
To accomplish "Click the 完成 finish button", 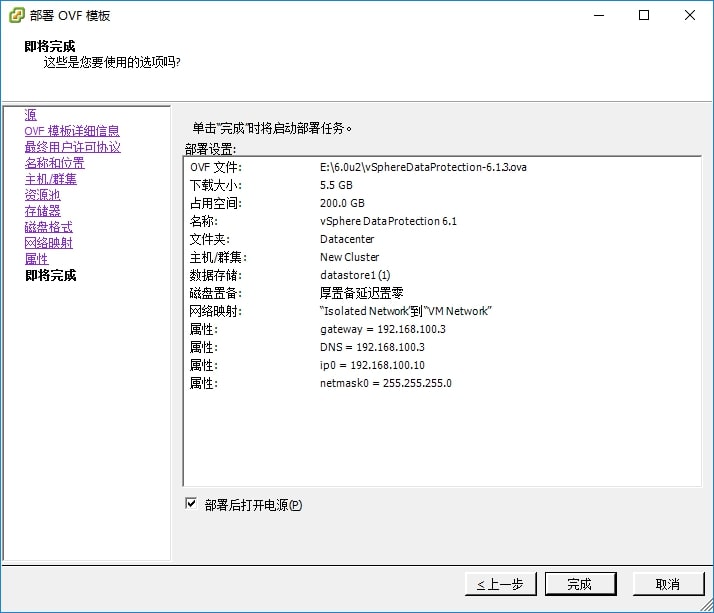I will click(580, 584).
